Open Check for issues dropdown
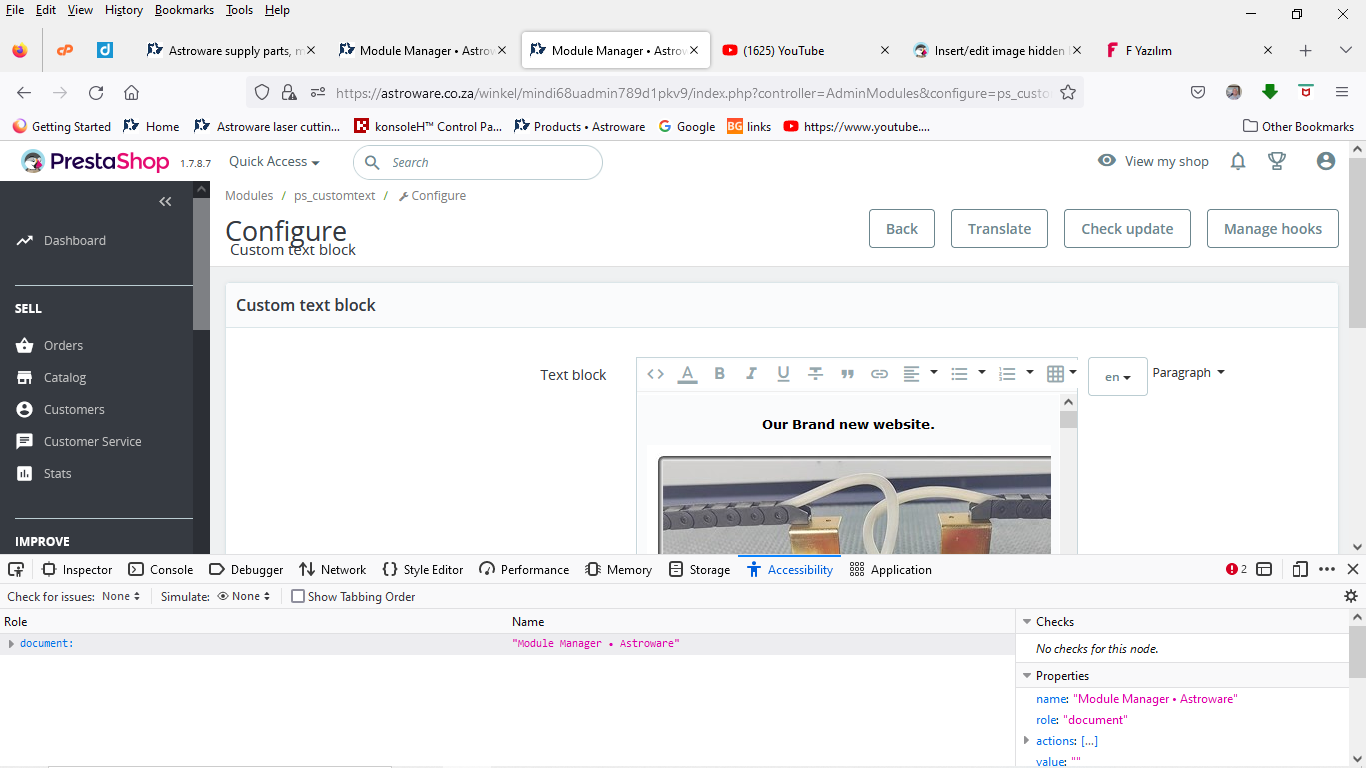The image size is (1366, 768). click(x=121, y=596)
